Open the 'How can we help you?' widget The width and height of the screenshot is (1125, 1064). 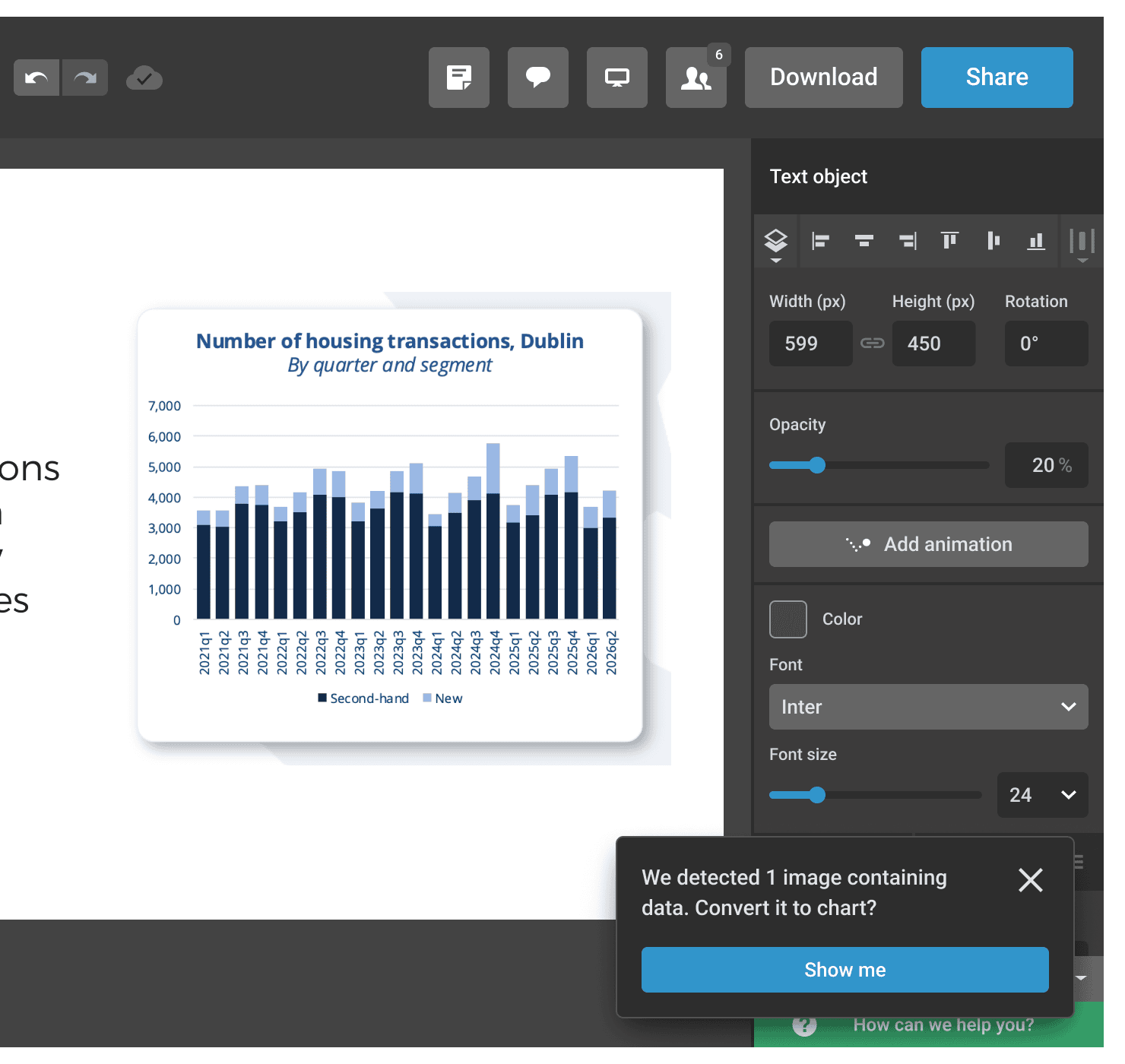929,1025
